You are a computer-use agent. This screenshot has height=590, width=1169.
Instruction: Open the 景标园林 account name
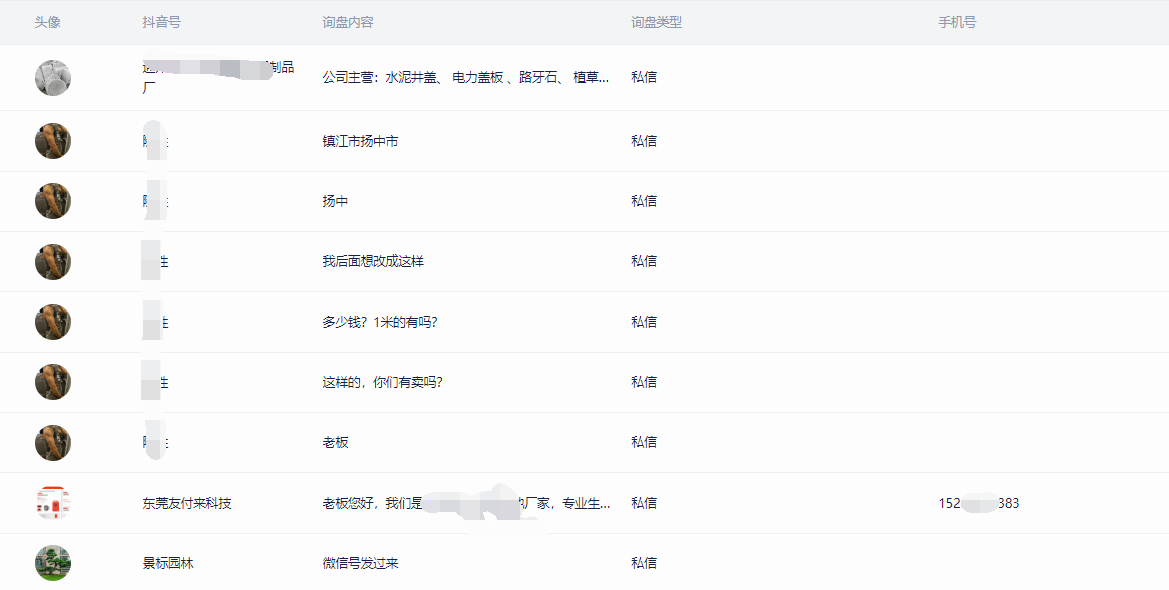click(168, 563)
